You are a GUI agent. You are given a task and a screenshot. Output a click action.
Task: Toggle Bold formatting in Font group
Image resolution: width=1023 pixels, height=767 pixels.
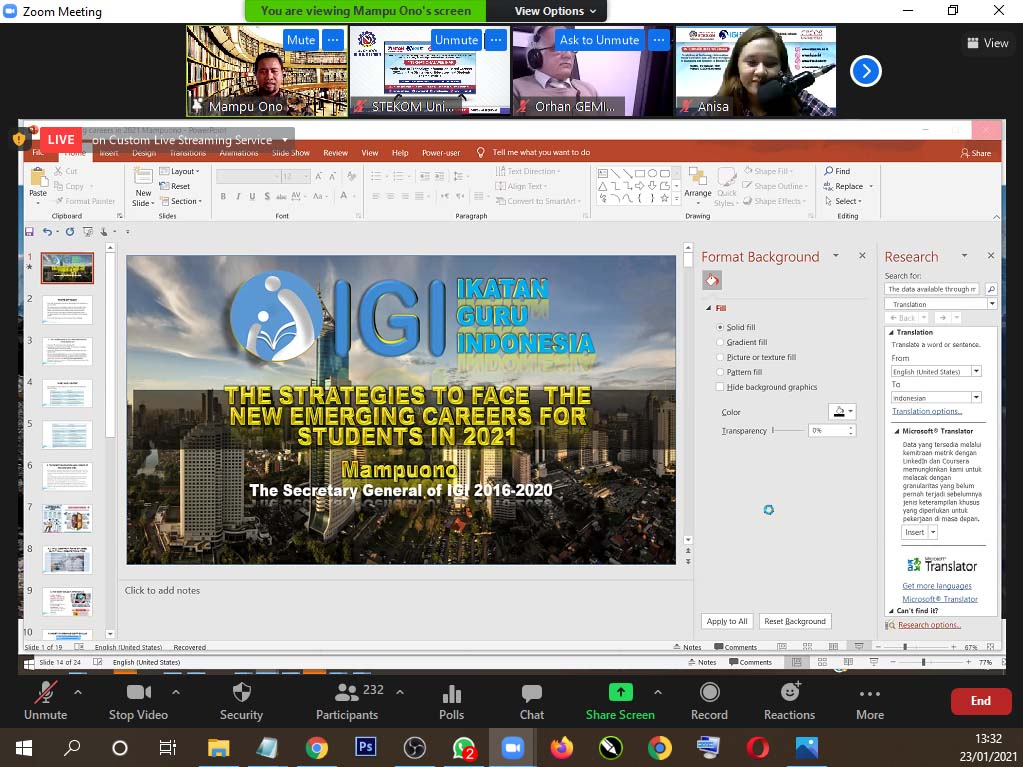(223, 196)
